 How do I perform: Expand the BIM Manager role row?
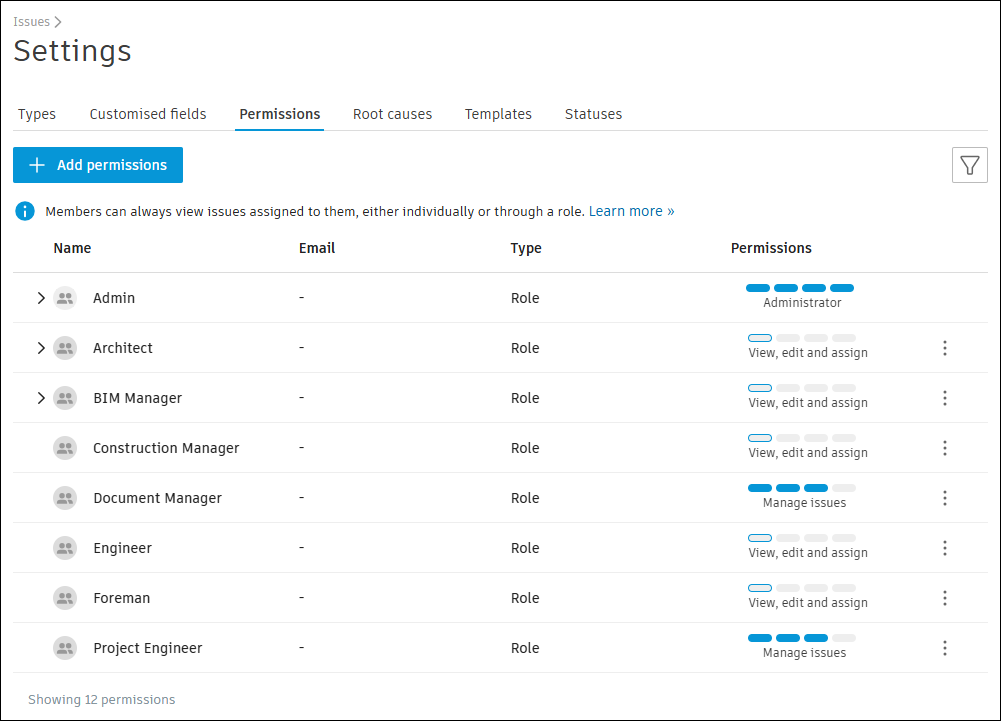pyautogui.click(x=41, y=398)
